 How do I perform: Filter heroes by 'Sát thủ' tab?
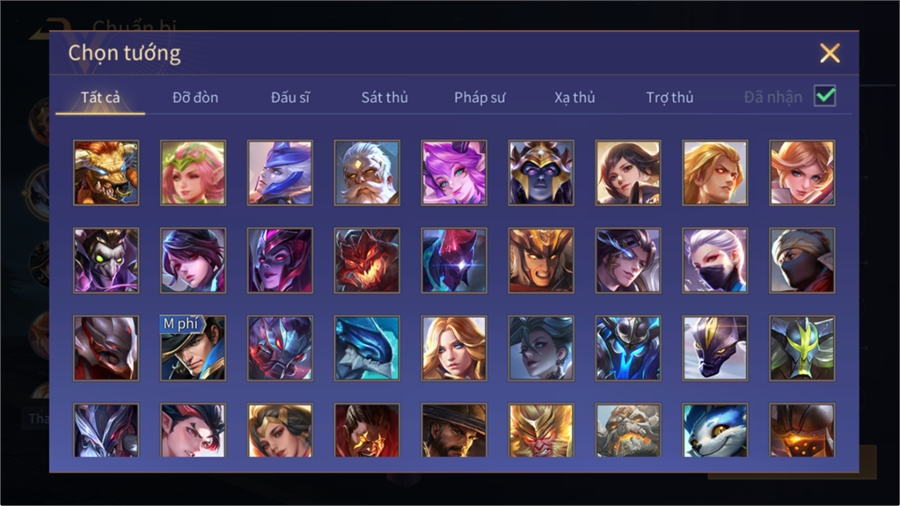tap(385, 98)
